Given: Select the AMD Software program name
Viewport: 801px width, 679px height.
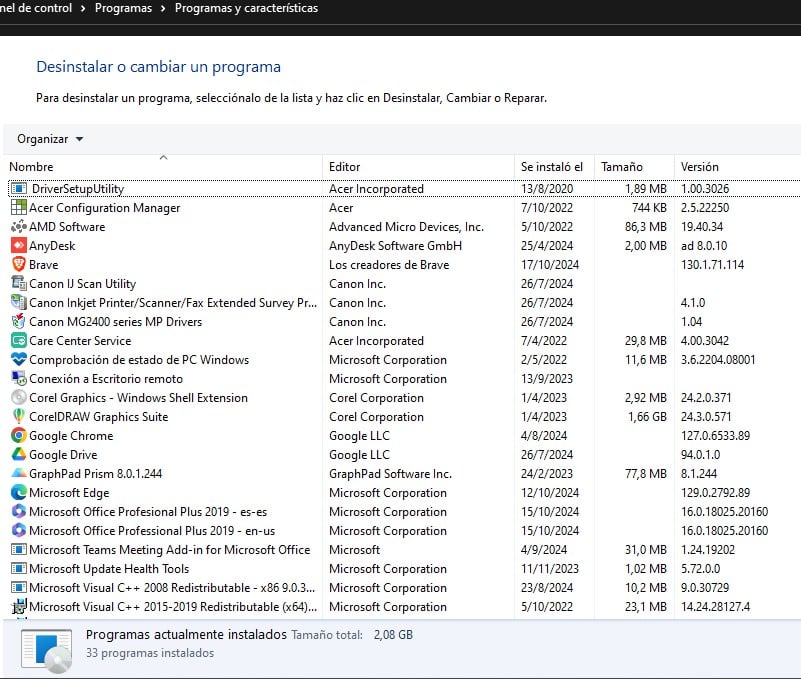Looking at the screenshot, I should click(x=67, y=227).
